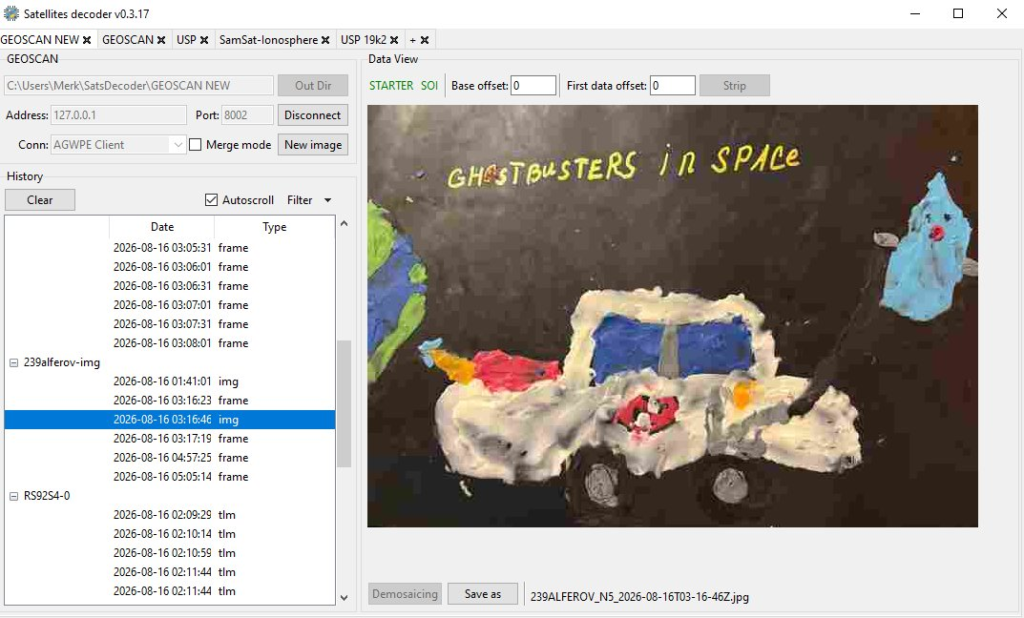
Task: Open the Filter dropdown menu
Action: [309, 200]
